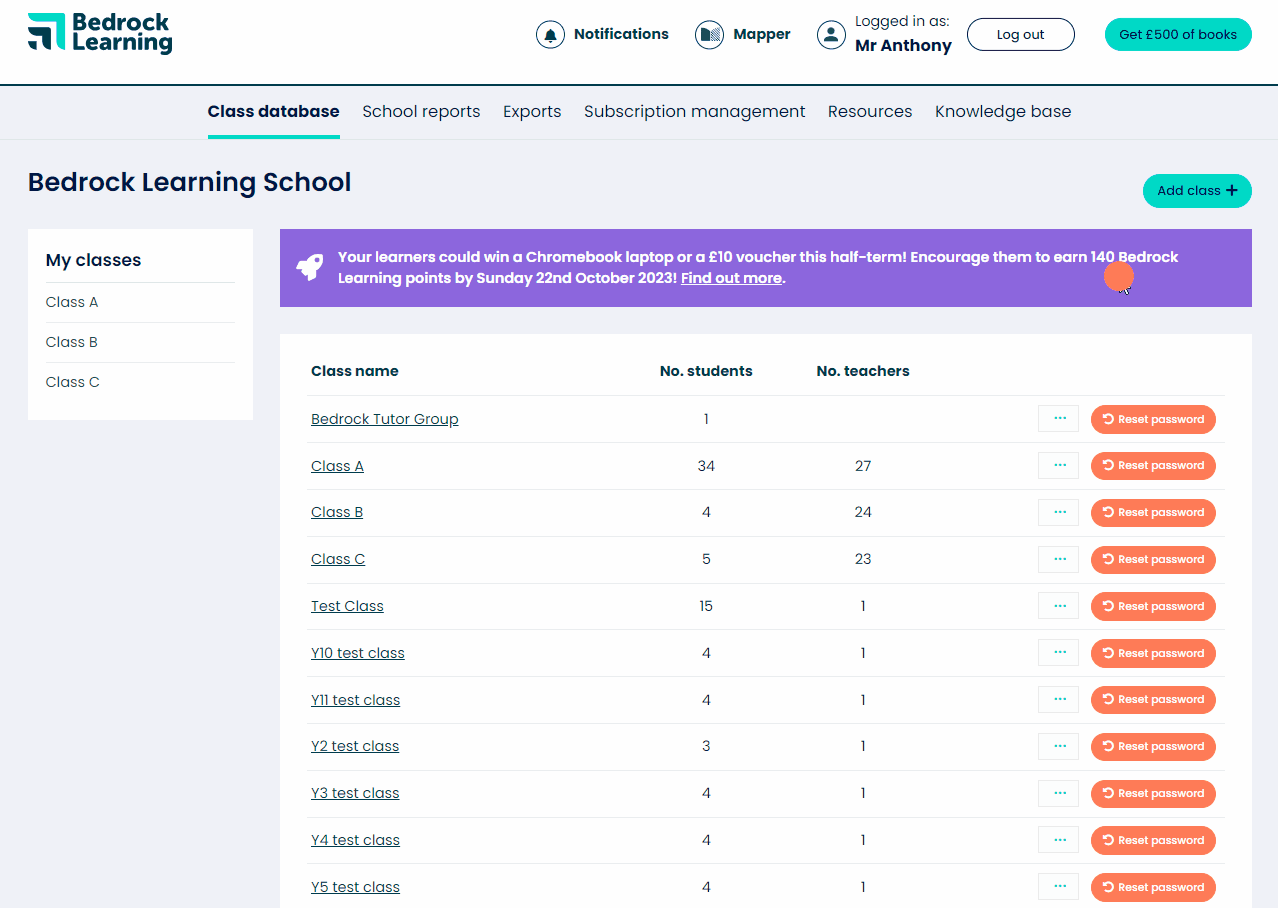
Task: Click the rocket icon in the purple banner
Action: point(309,267)
